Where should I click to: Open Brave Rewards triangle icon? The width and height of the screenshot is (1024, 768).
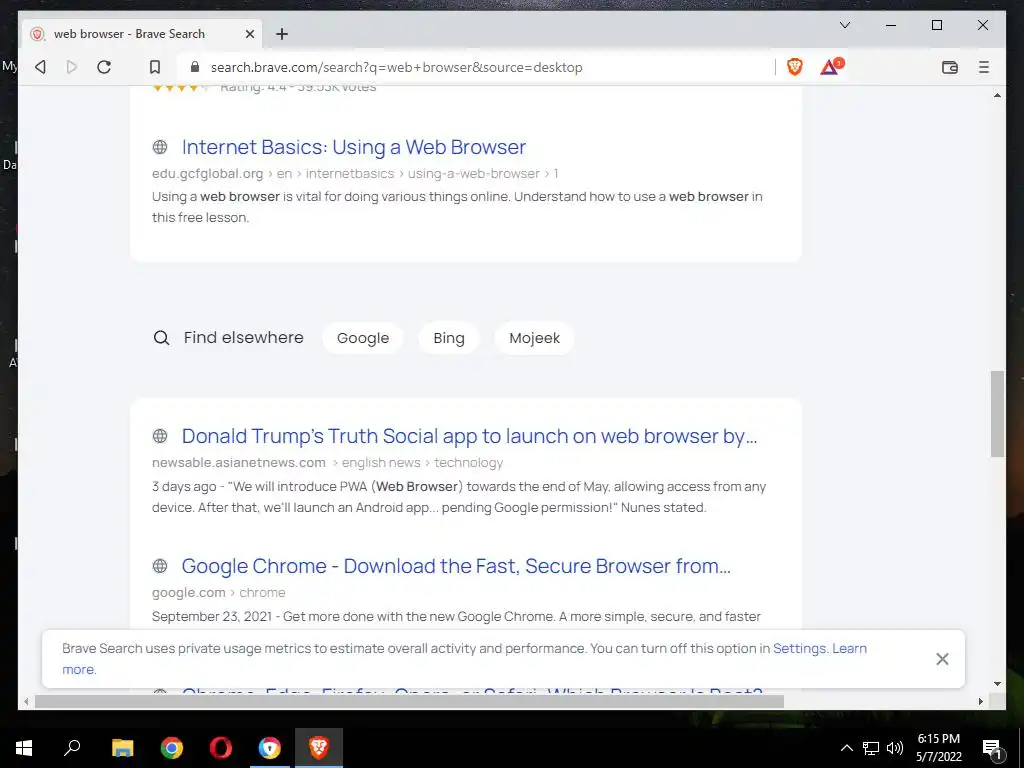[831, 67]
